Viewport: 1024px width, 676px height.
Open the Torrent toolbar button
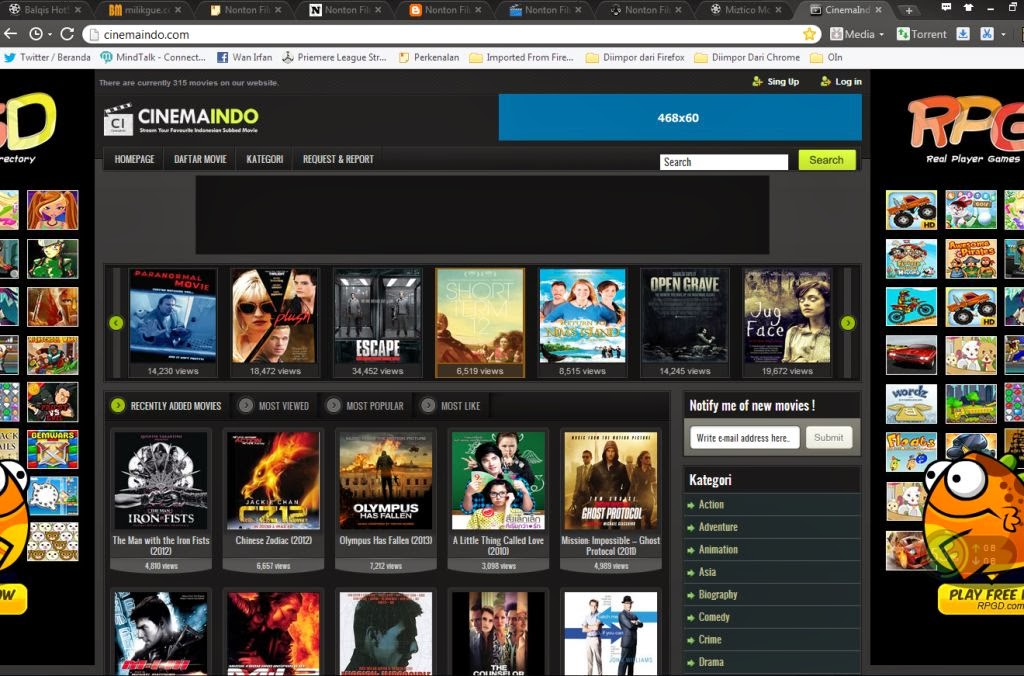click(921, 34)
